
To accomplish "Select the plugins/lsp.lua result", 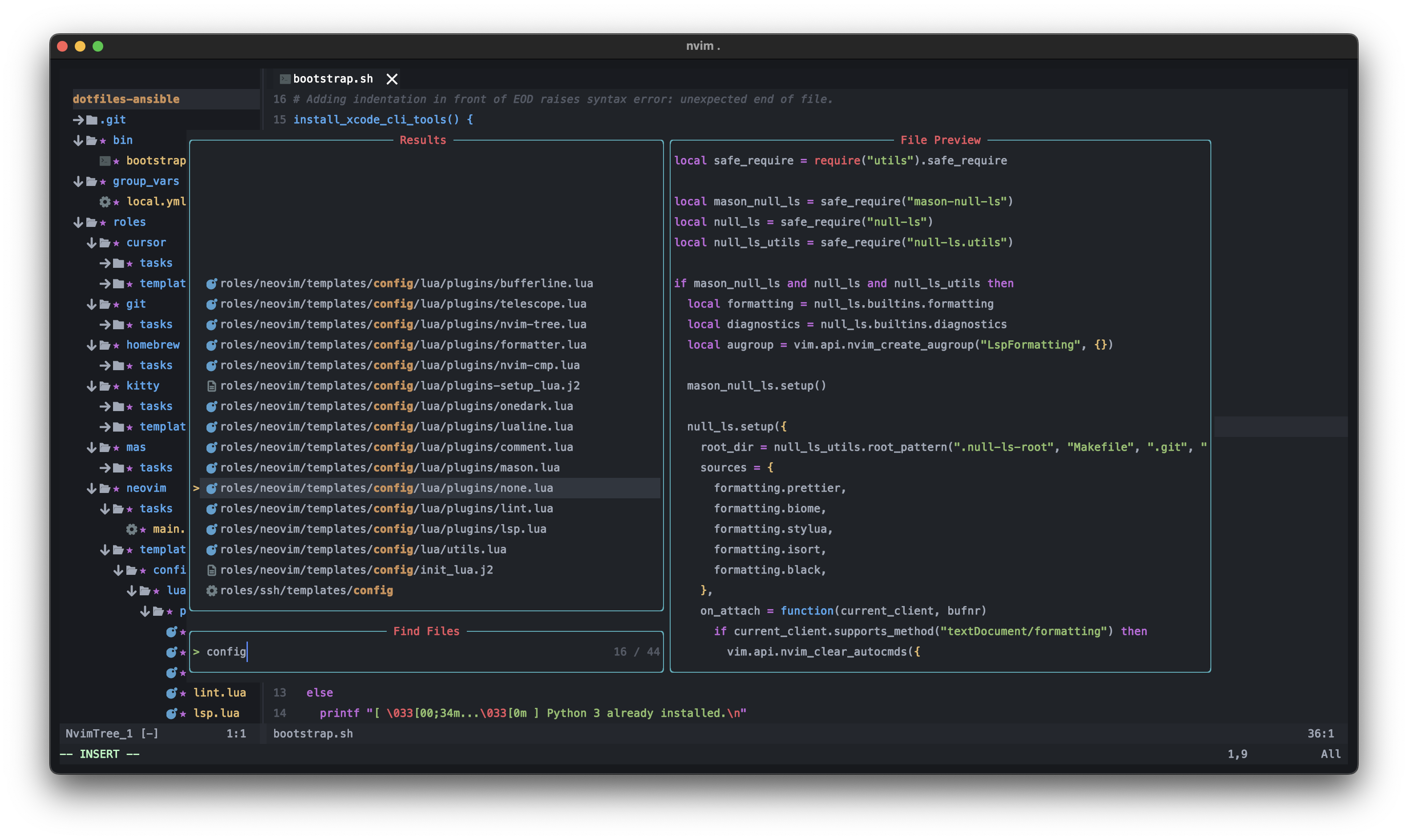I will coord(427,529).
